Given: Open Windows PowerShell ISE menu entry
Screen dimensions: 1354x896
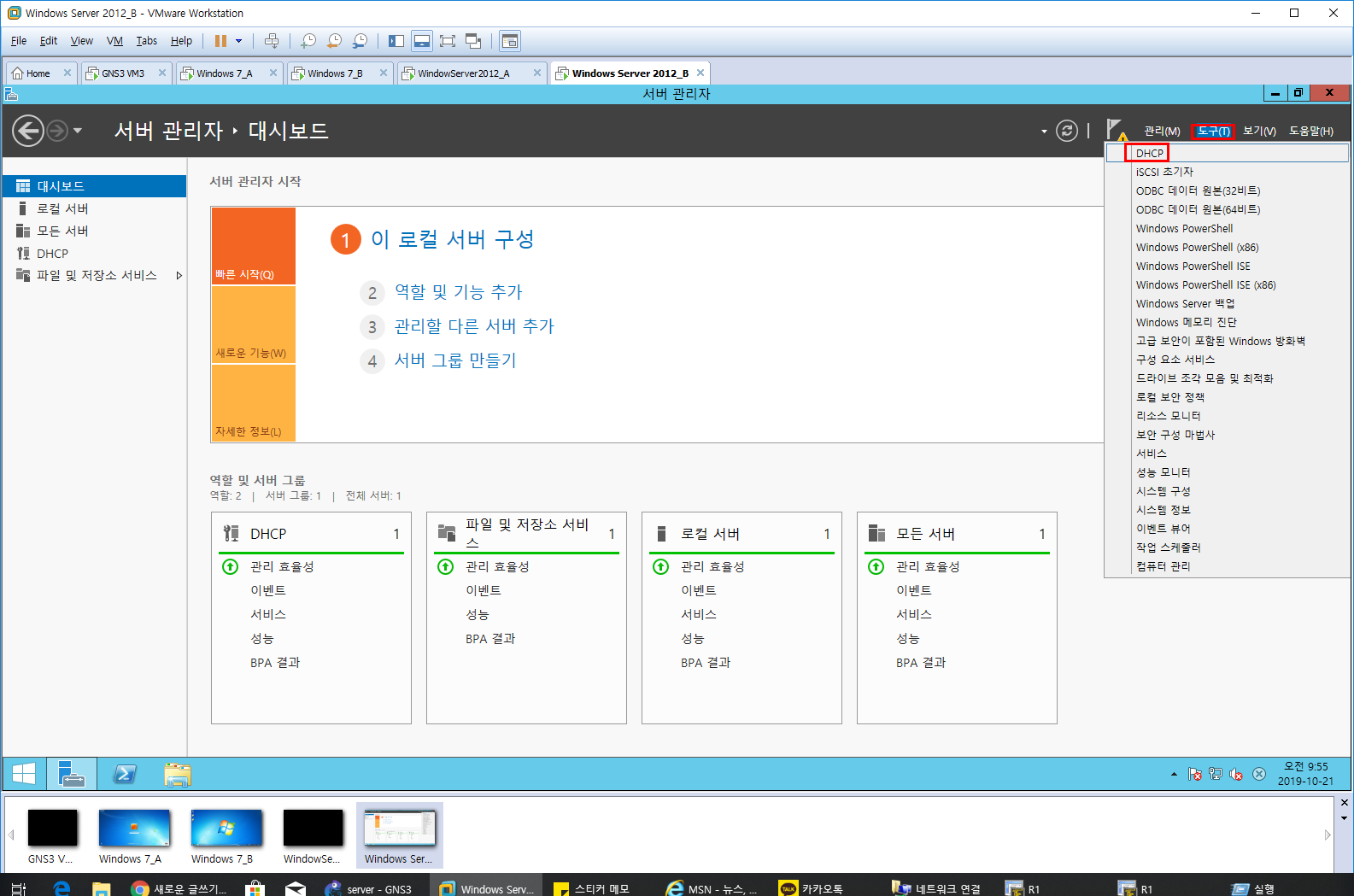Looking at the screenshot, I should click(x=1227, y=266).
